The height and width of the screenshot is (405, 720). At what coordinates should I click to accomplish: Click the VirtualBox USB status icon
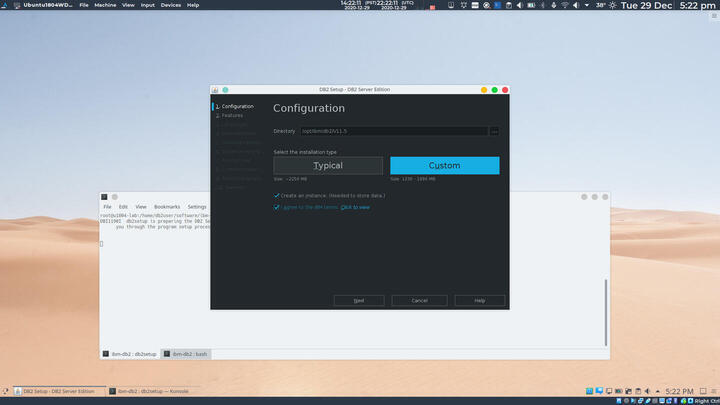tap(647, 401)
